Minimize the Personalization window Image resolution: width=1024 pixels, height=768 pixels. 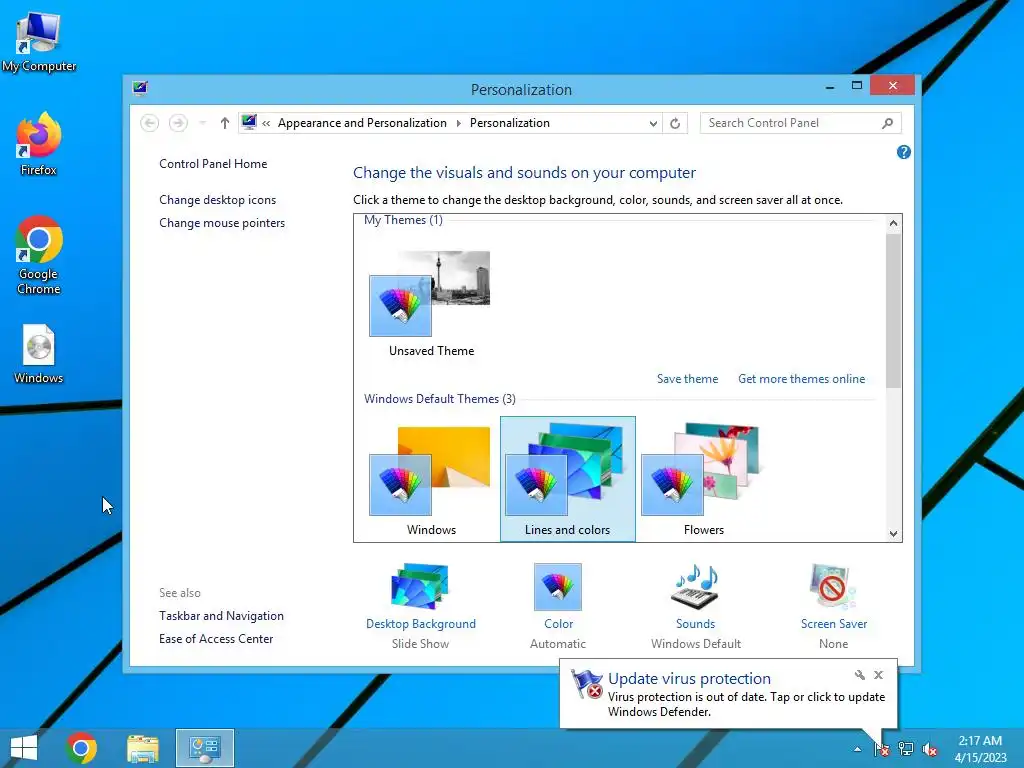pyautogui.click(x=829, y=86)
